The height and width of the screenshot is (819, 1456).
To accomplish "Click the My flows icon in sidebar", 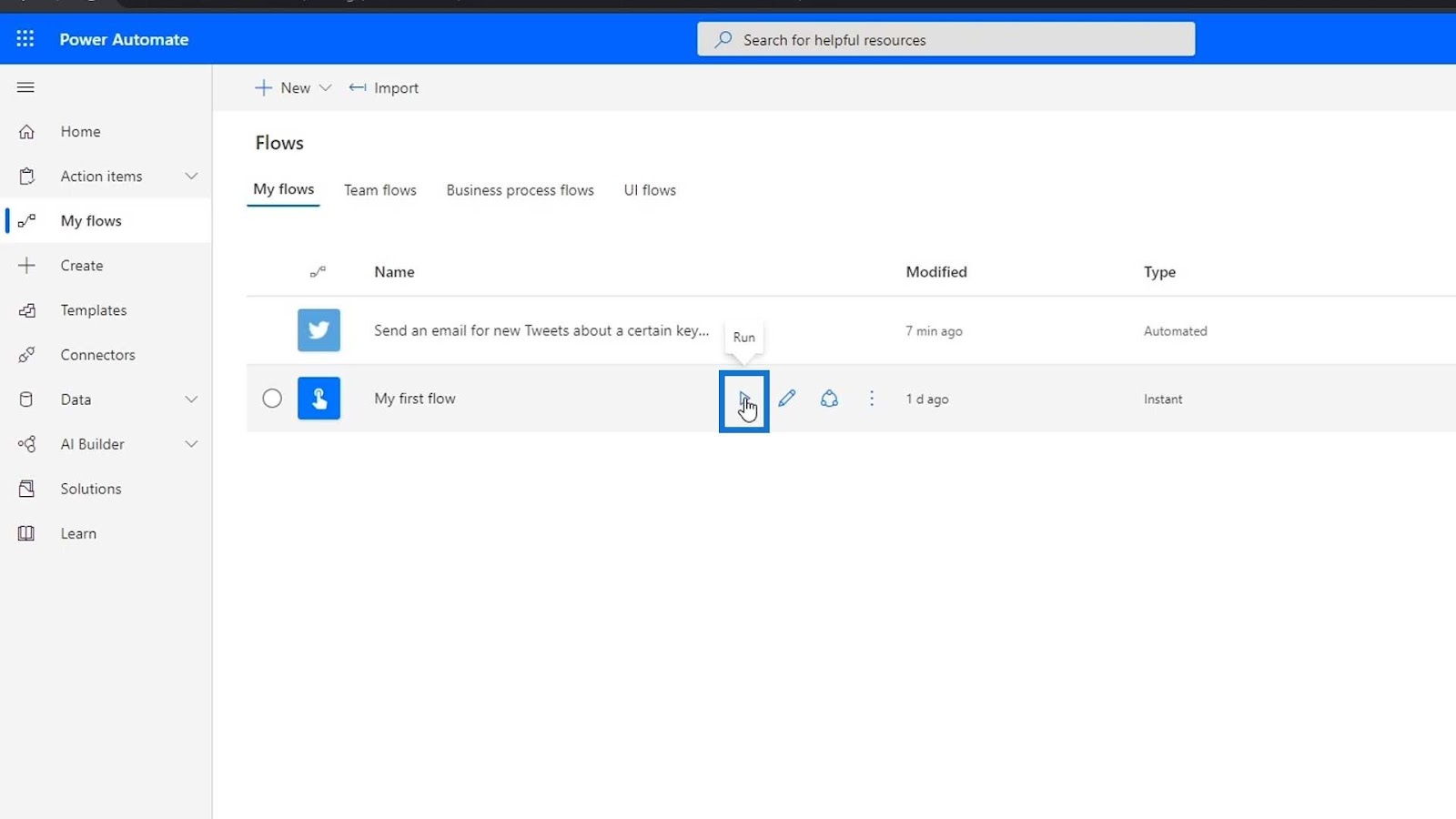I will pyautogui.click(x=26, y=221).
